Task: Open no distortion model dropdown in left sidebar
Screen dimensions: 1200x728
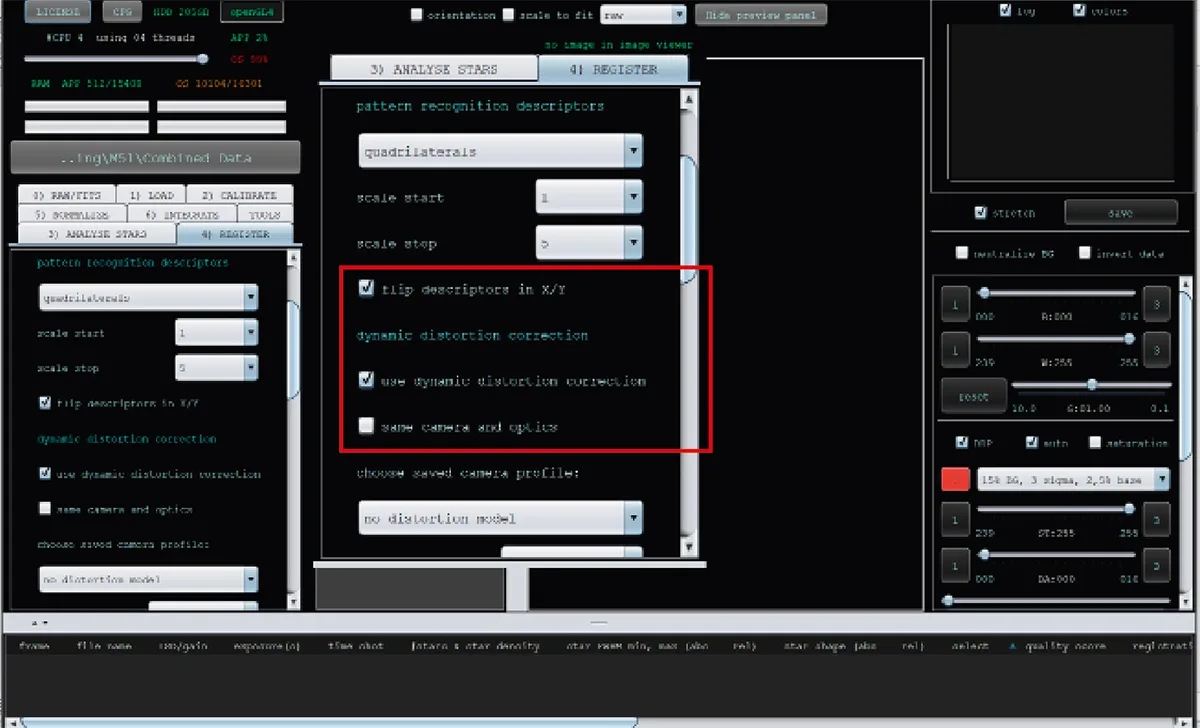Action: (149, 579)
